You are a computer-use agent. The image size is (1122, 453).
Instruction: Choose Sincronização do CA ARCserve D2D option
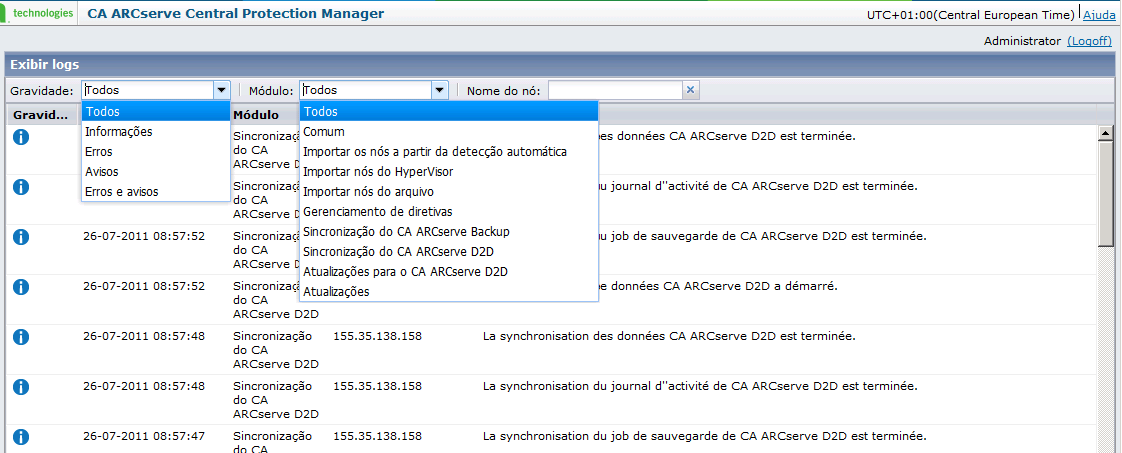point(449,252)
